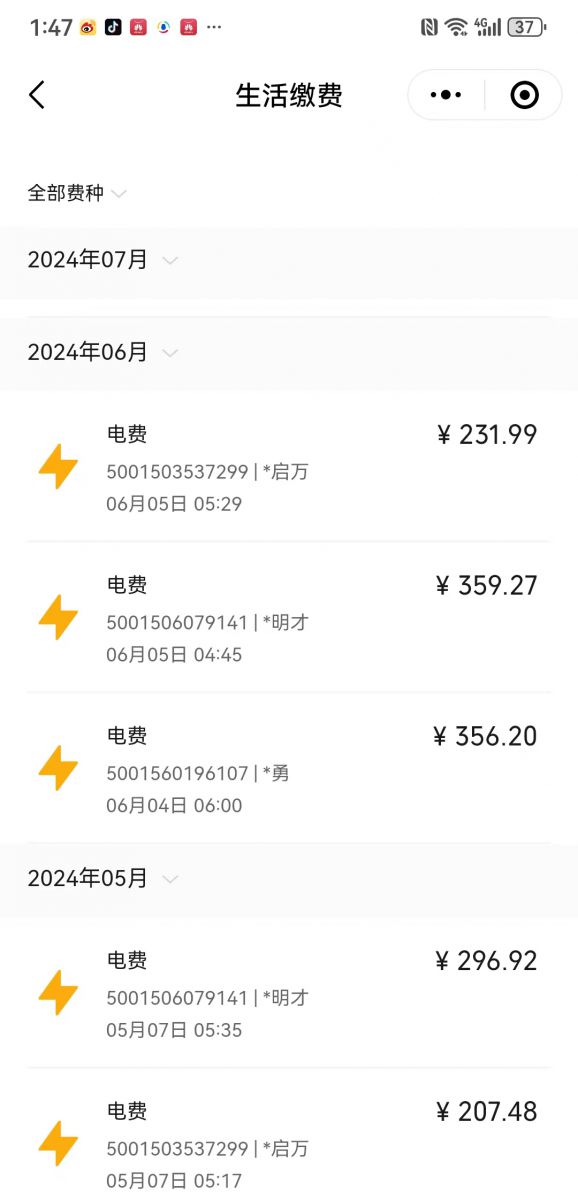Collapse the 2024年06月 section
The image size is (578, 1200).
[289, 352]
